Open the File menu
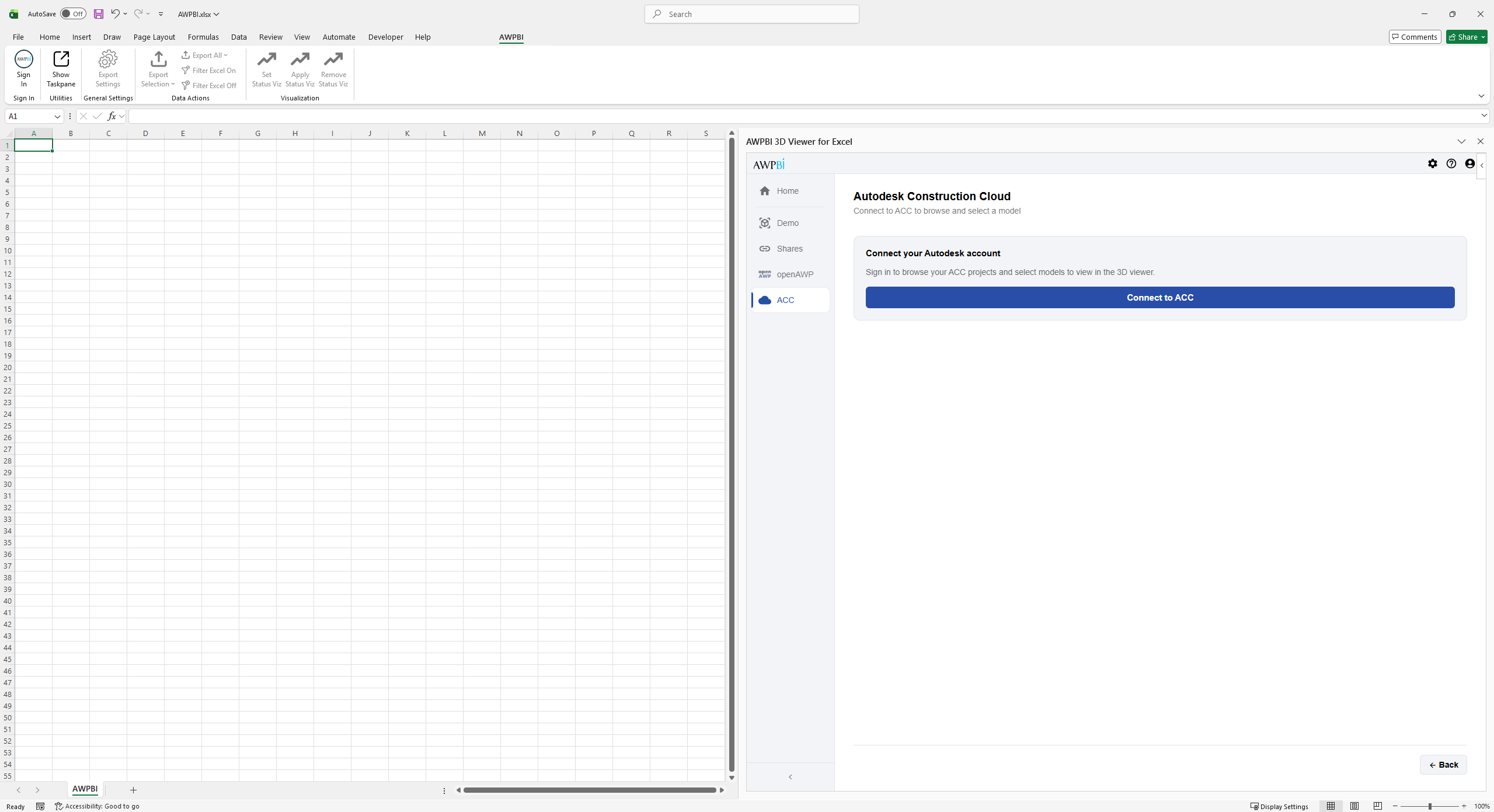The height and width of the screenshot is (812, 1494). pyautogui.click(x=18, y=37)
